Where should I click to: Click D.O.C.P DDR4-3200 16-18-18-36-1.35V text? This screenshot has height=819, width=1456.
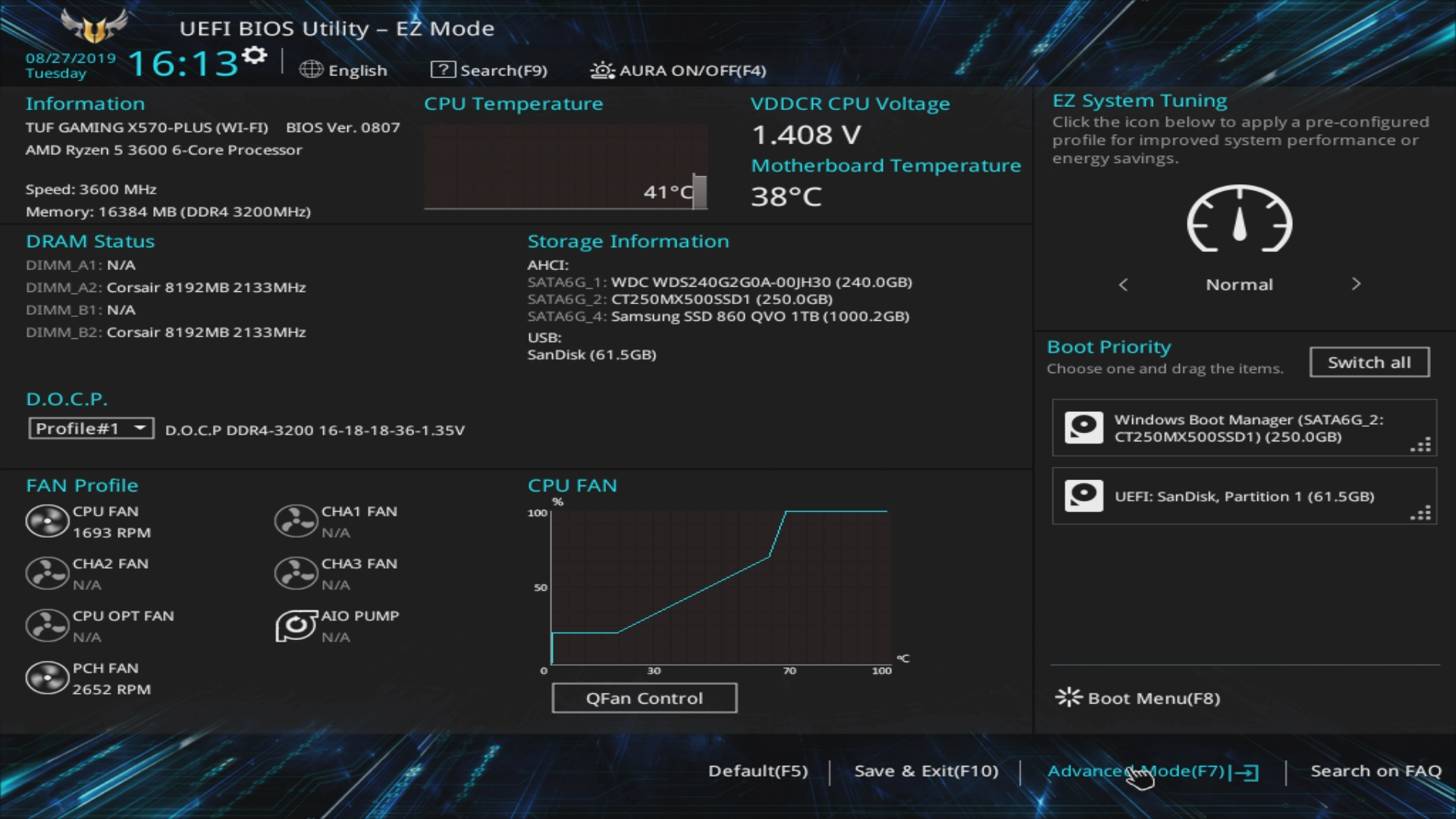click(315, 430)
